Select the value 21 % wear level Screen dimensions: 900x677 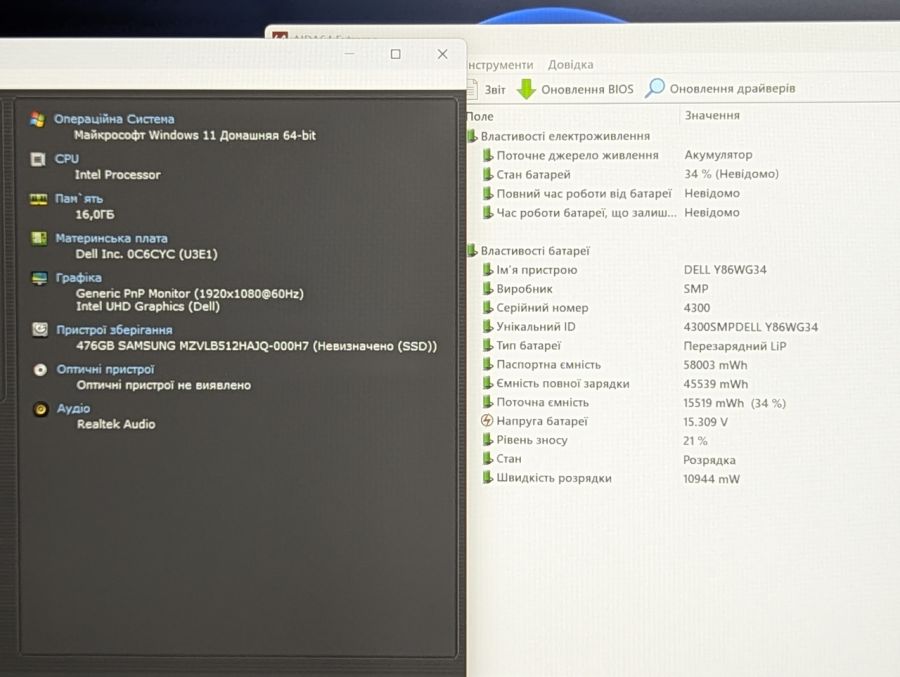695,440
